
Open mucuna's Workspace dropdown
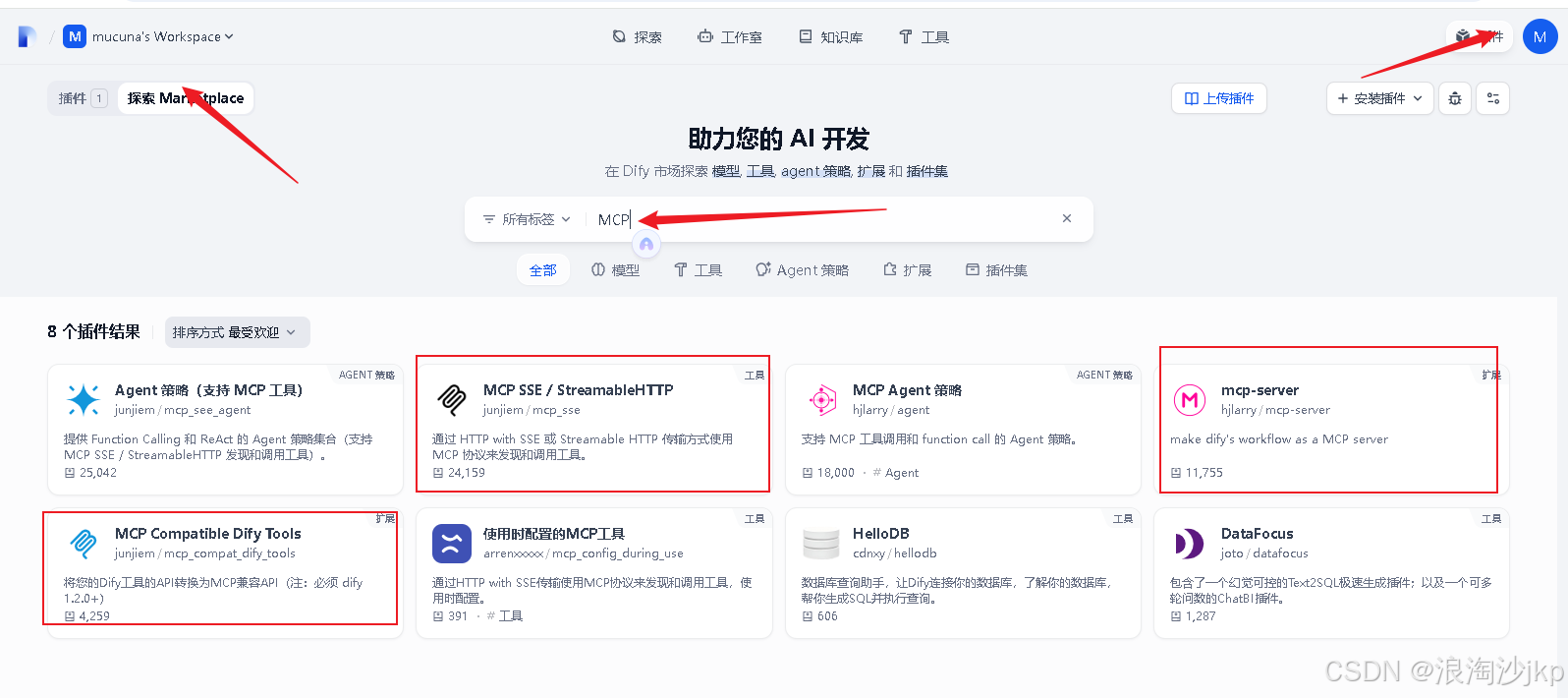coord(148,36)
